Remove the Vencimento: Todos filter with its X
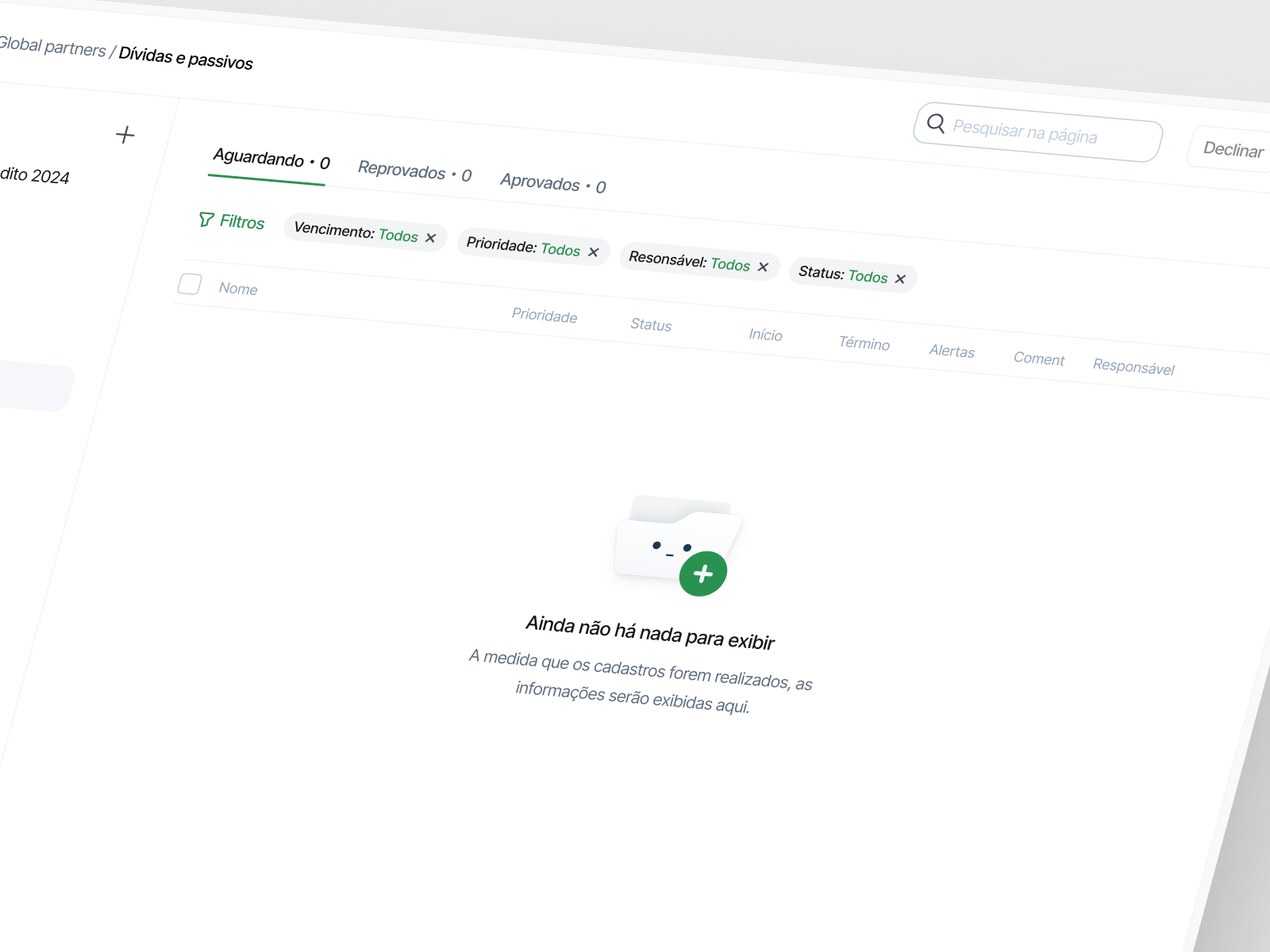Viewport: 1270px width, 952px height. pyautogui.click(x=431, y=237)
